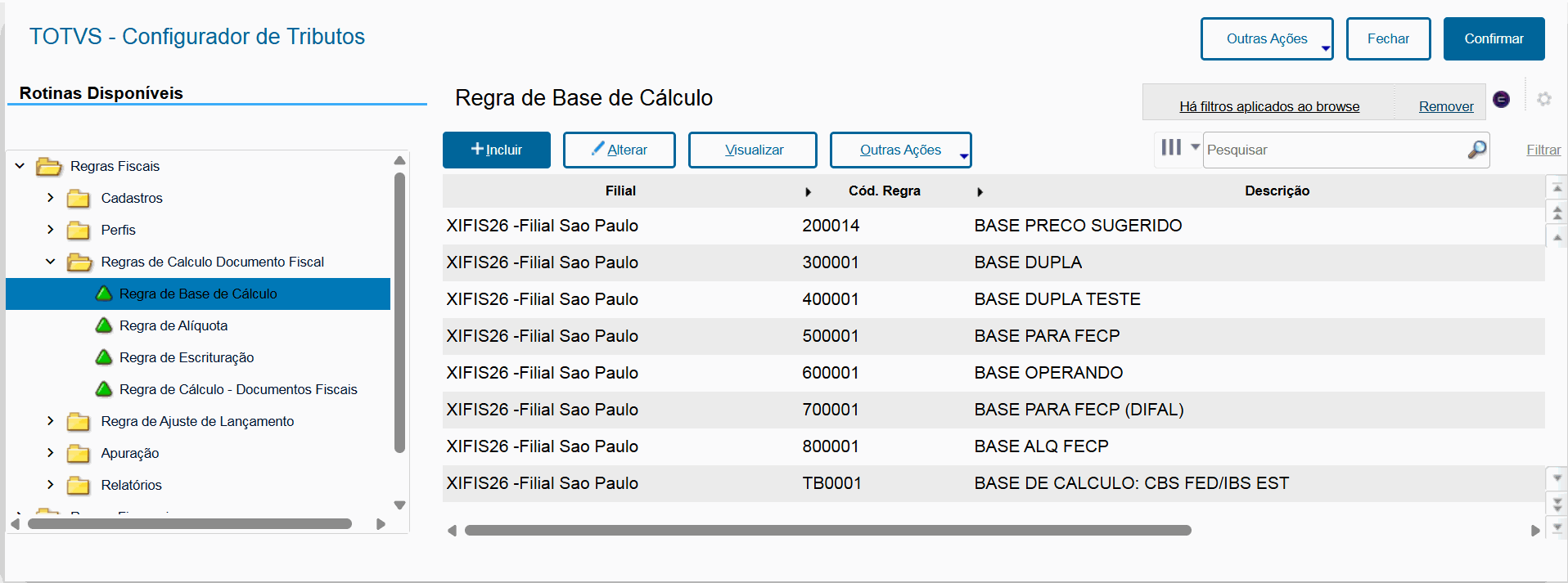Image resolution: width=1568 pixels, height=583 pixels.
Task: Click the magnifier search icon
Action: click(1476, 150)
